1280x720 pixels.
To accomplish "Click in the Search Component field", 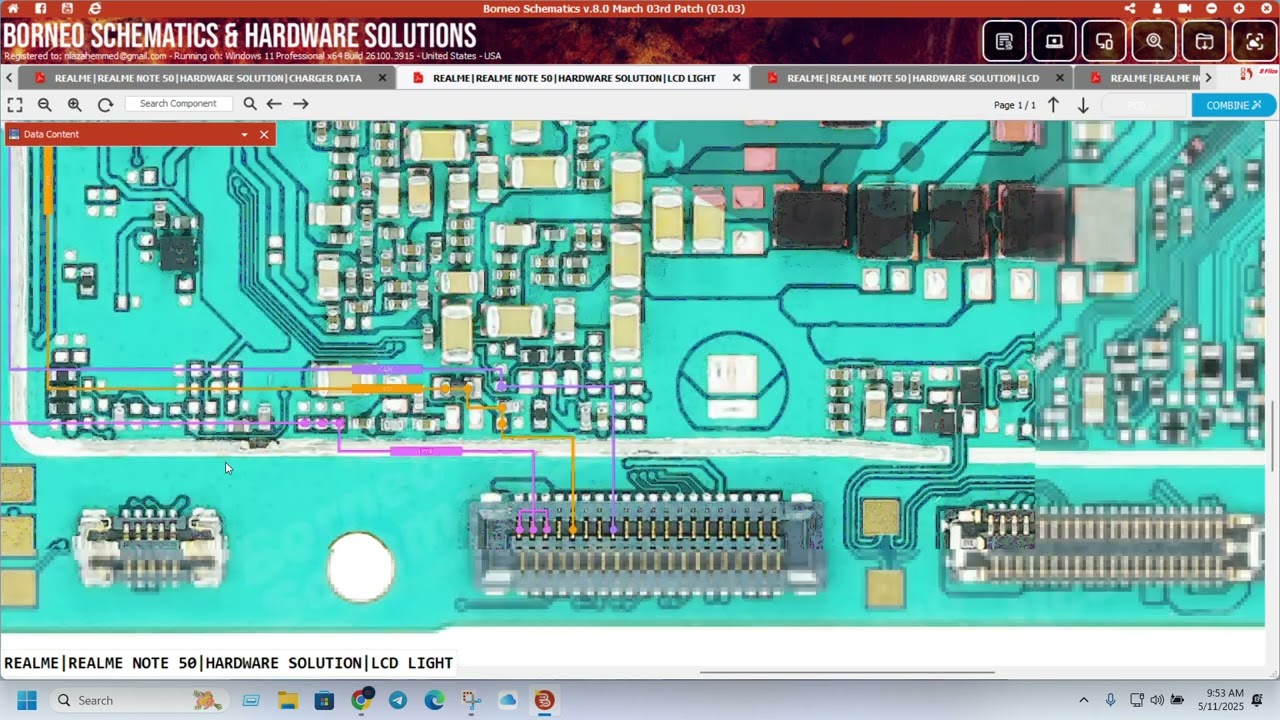I will (178, 104).
